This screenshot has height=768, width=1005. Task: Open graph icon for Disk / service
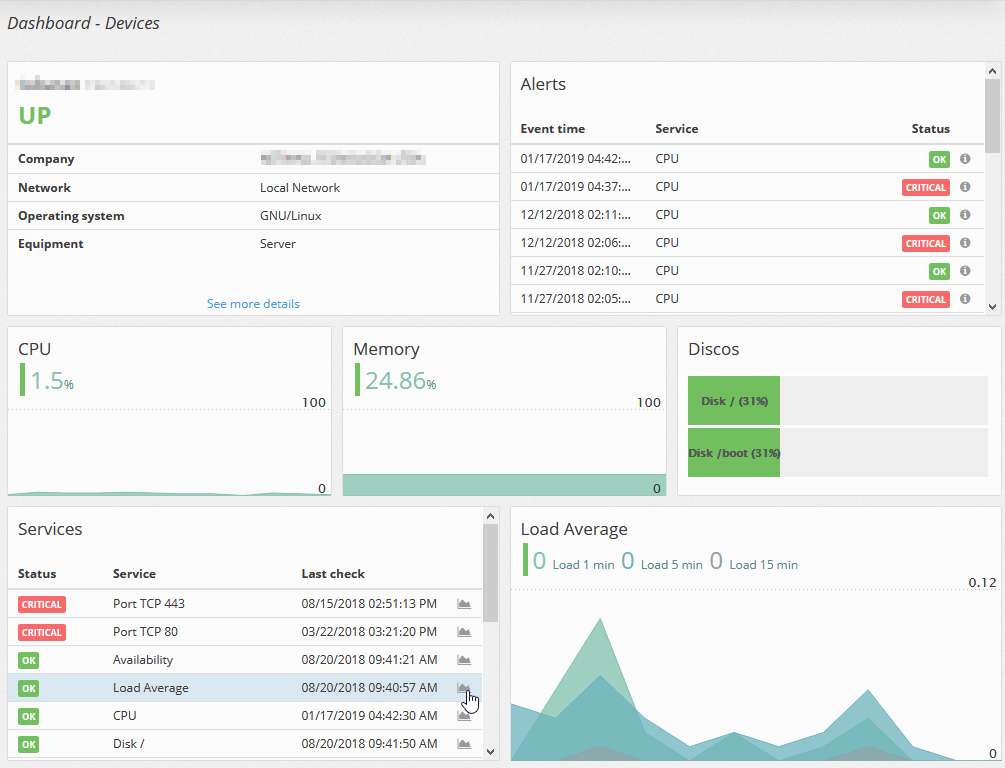pyautogui.click(x=464, y=744)
